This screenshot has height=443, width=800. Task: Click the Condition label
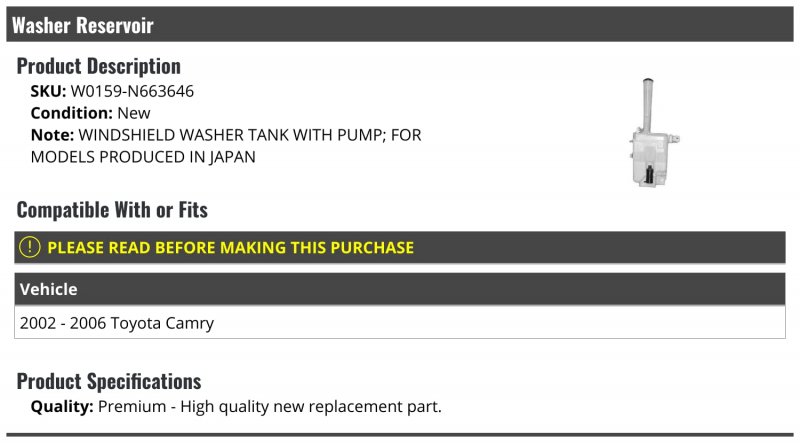point(71,113)
